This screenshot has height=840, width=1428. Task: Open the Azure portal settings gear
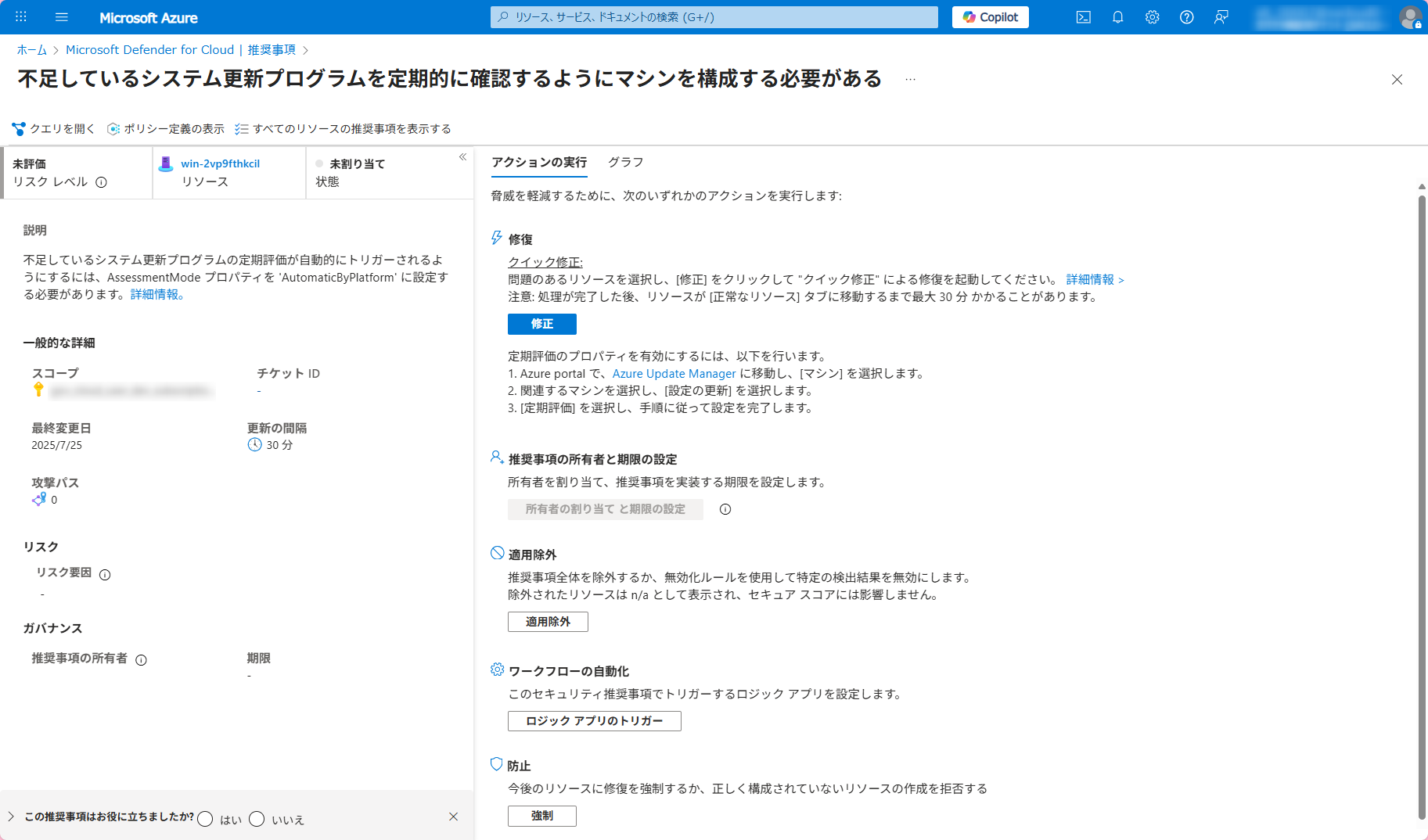tap(1152, 16)
